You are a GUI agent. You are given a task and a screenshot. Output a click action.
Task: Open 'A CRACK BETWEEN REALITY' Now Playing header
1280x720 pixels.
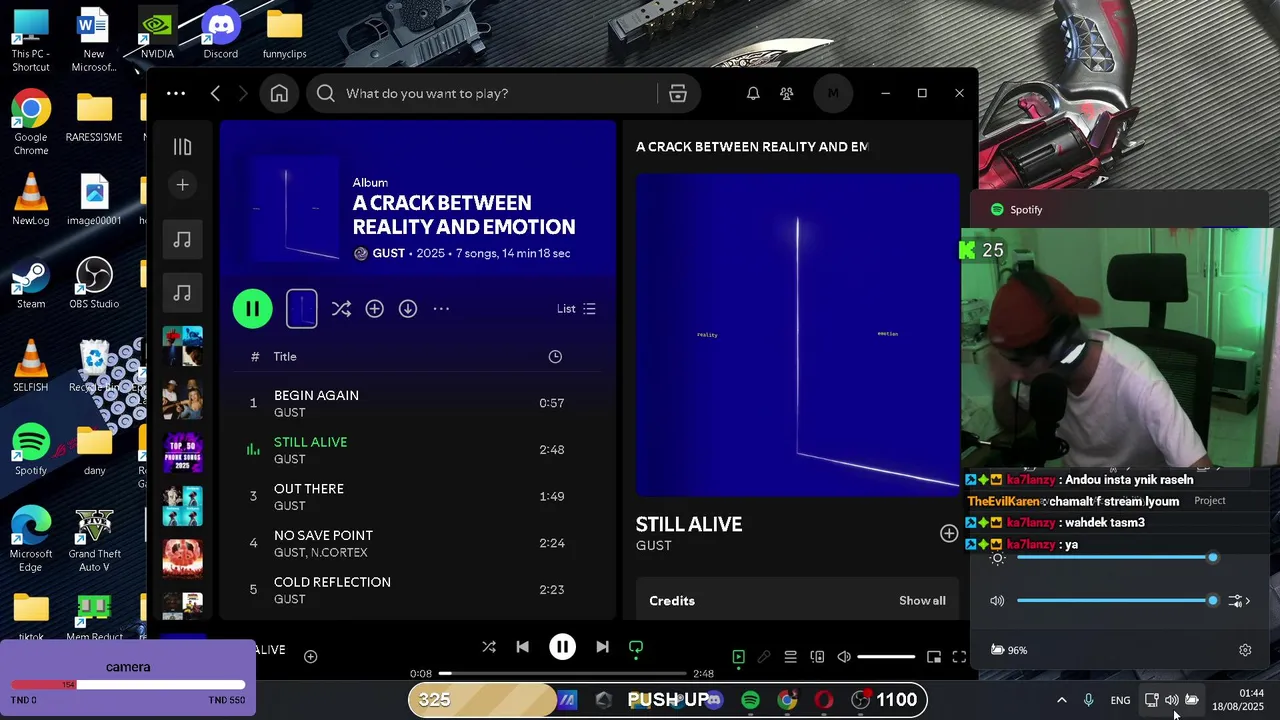tap(752, 147)
